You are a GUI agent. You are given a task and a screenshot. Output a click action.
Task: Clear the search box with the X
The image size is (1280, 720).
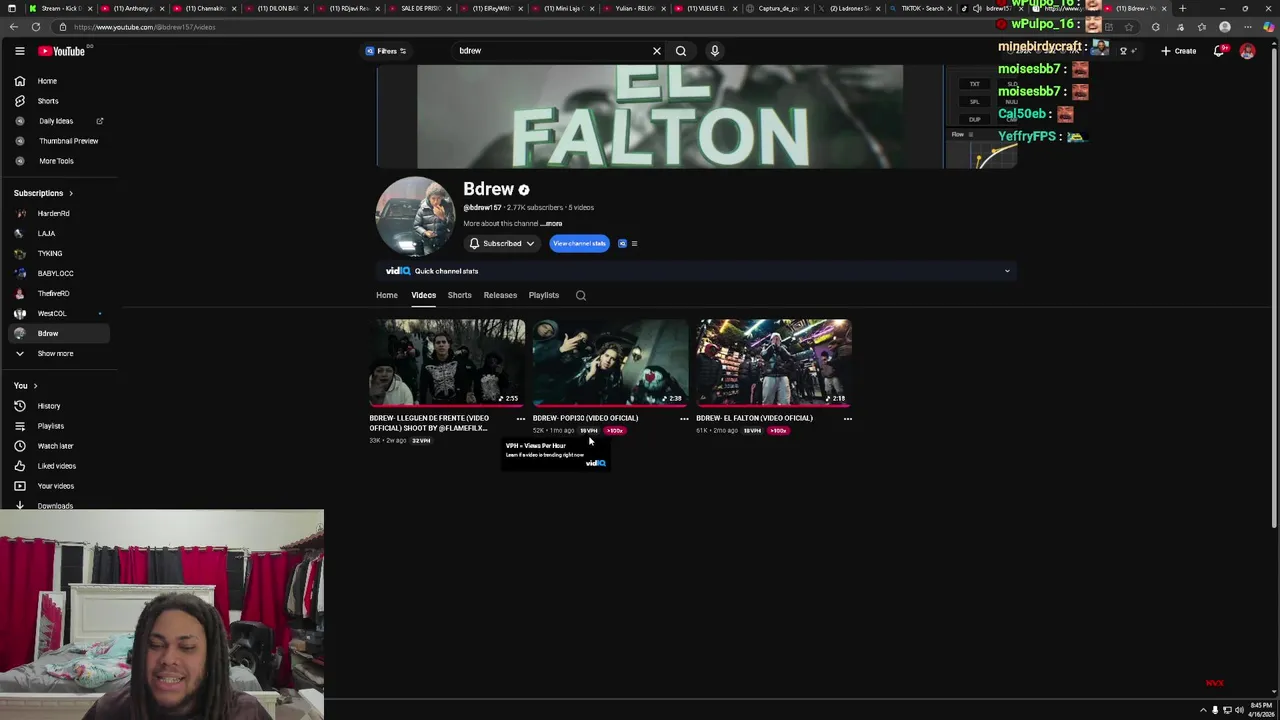(657, 51)
